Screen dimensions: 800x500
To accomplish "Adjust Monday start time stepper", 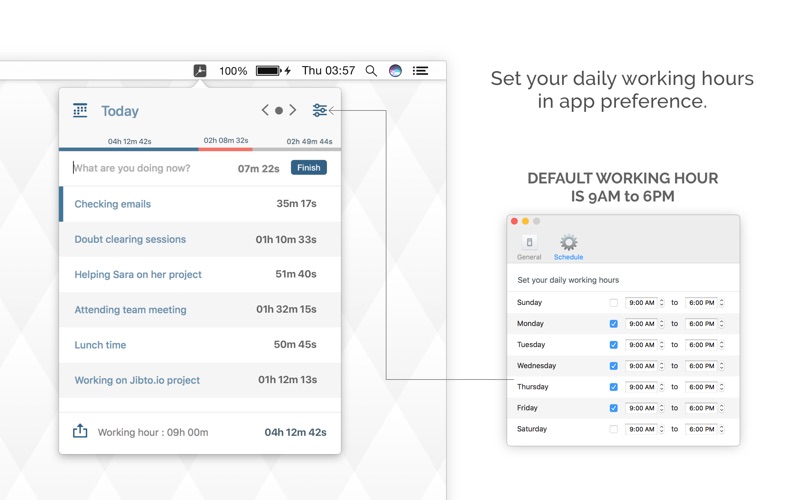I will [662, 323].
